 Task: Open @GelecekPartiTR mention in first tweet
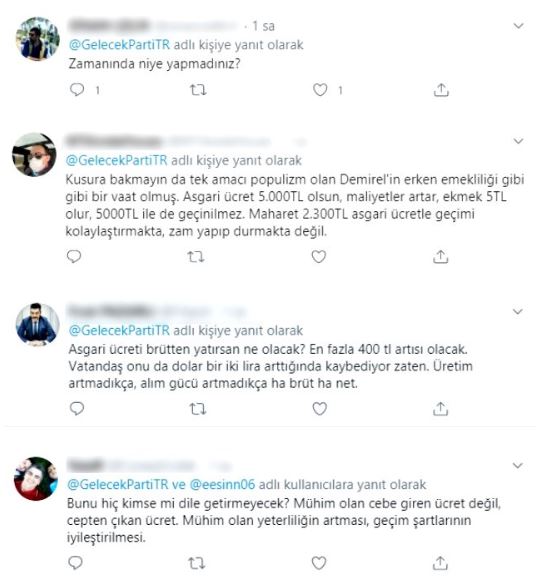119,45
